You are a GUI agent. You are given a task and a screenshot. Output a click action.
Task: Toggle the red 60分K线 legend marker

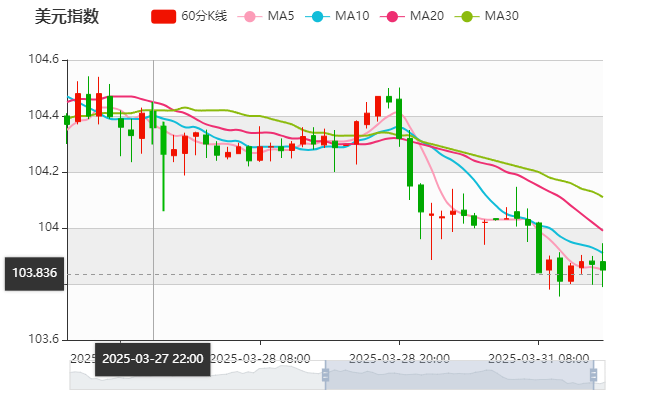pos(164,16)
